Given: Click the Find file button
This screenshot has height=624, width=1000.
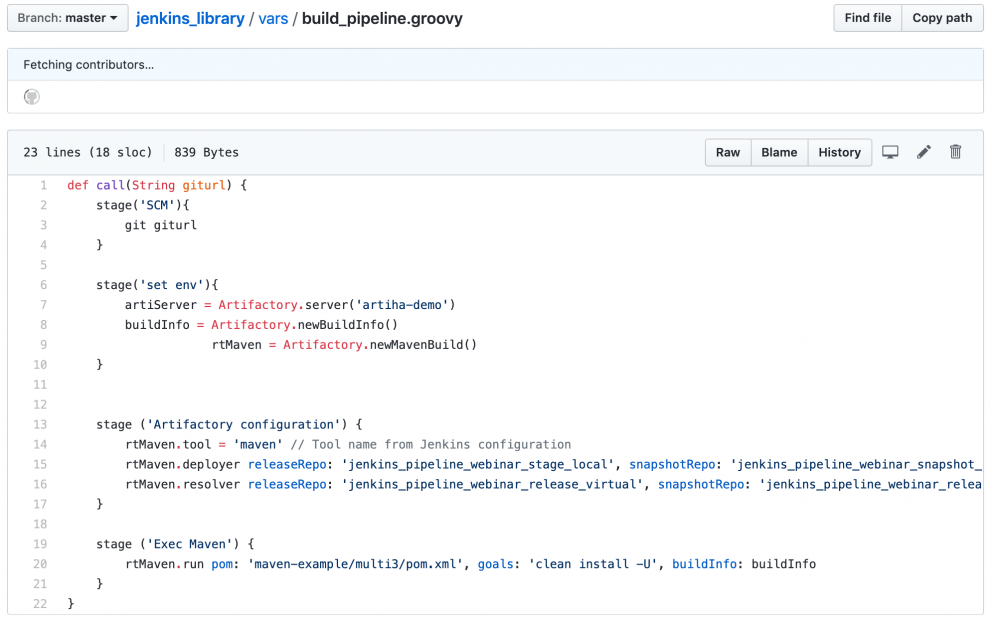Looking at the screenshot, I should [x=867, y=18].
